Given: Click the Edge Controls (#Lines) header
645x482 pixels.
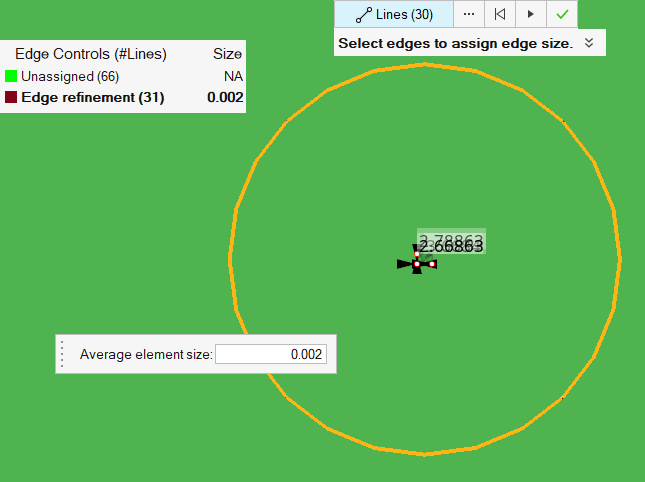Looking at the screenshot, I should point(90,54).
